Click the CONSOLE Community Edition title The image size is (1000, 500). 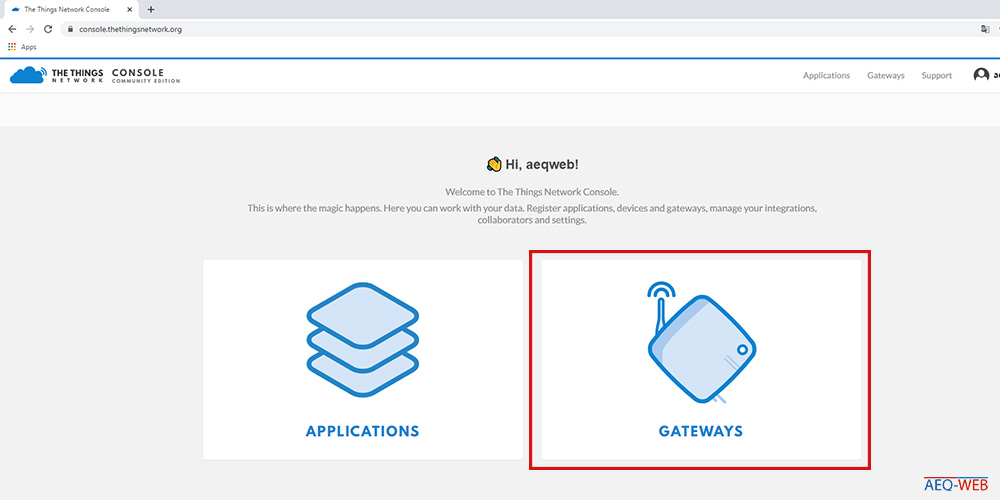(x=146, y=75)
